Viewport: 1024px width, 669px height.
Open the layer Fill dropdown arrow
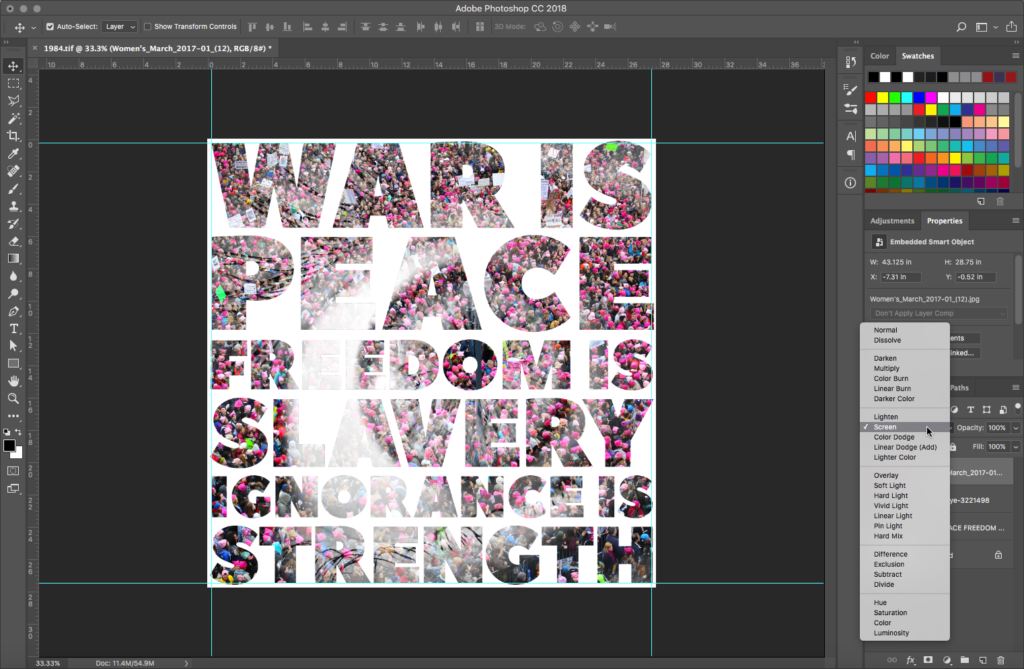click(1016, 446)
